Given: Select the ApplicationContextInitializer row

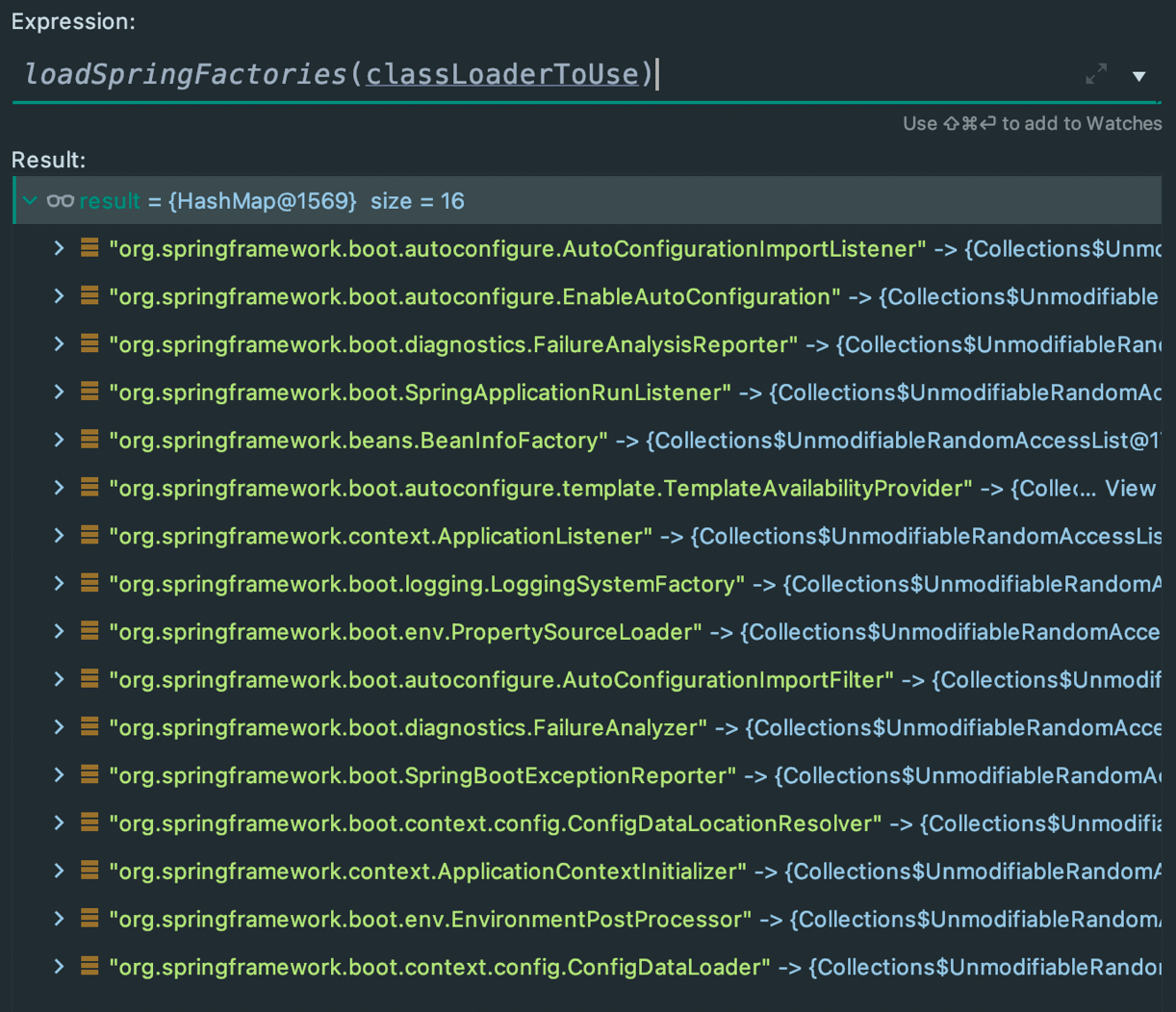Looking at the screenshot, I should pos(587,872).
